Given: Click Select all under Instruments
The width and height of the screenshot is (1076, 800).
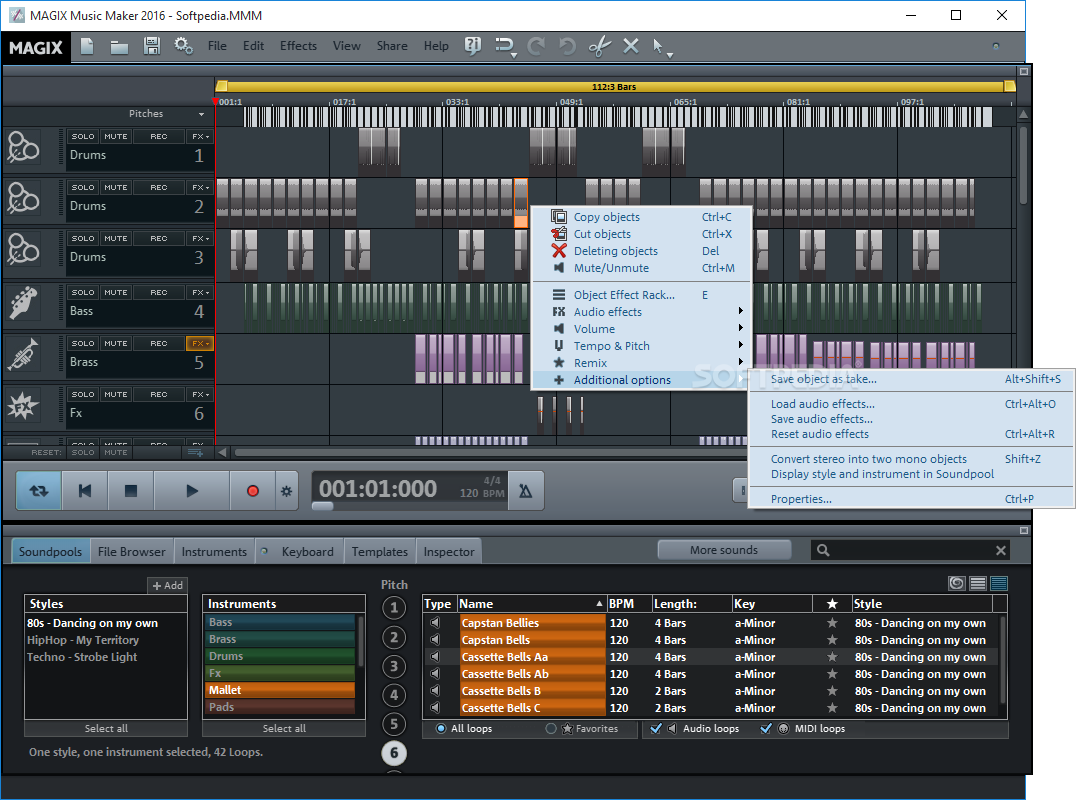Looking at the screenshot, I should (284, 729).
